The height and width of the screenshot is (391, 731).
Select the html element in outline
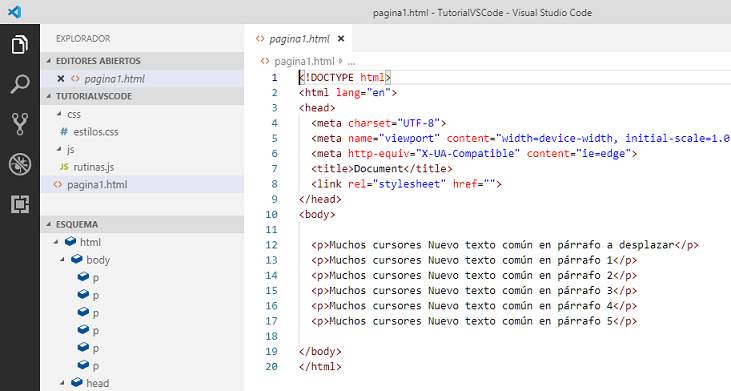click(x=90, y=242)
